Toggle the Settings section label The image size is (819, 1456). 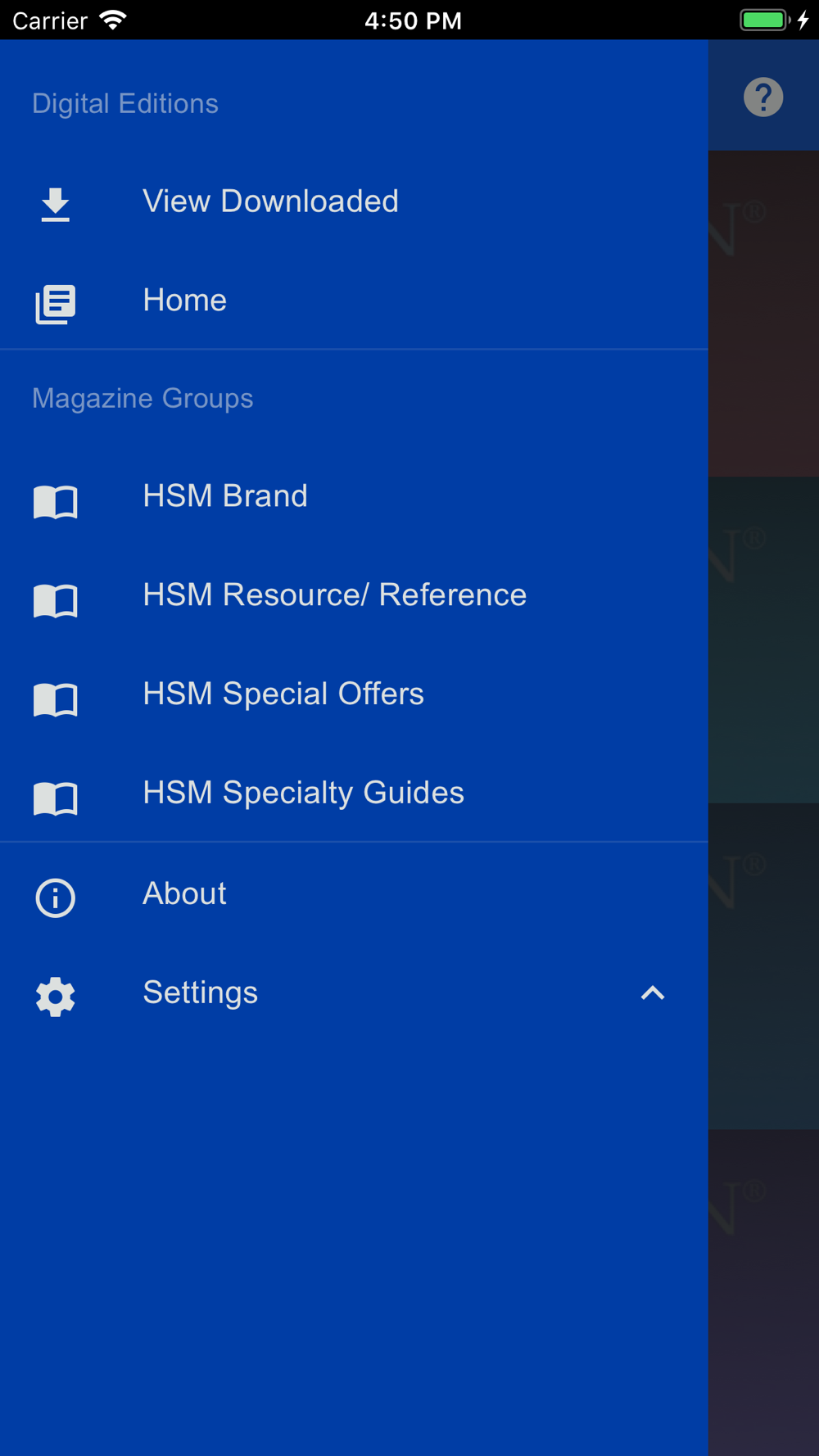coord(200,993)
